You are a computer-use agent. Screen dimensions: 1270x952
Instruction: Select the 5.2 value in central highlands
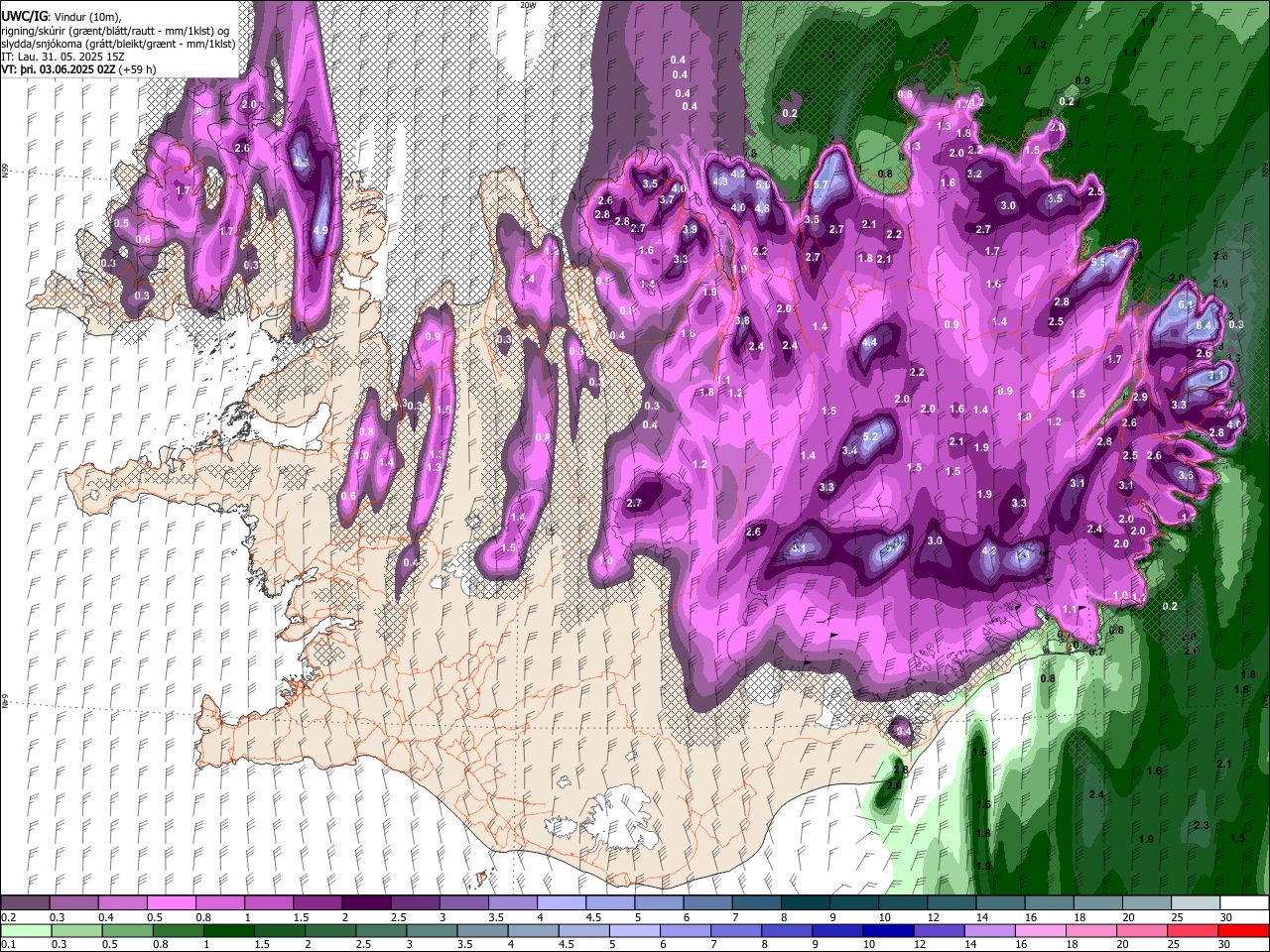point(871,436)
